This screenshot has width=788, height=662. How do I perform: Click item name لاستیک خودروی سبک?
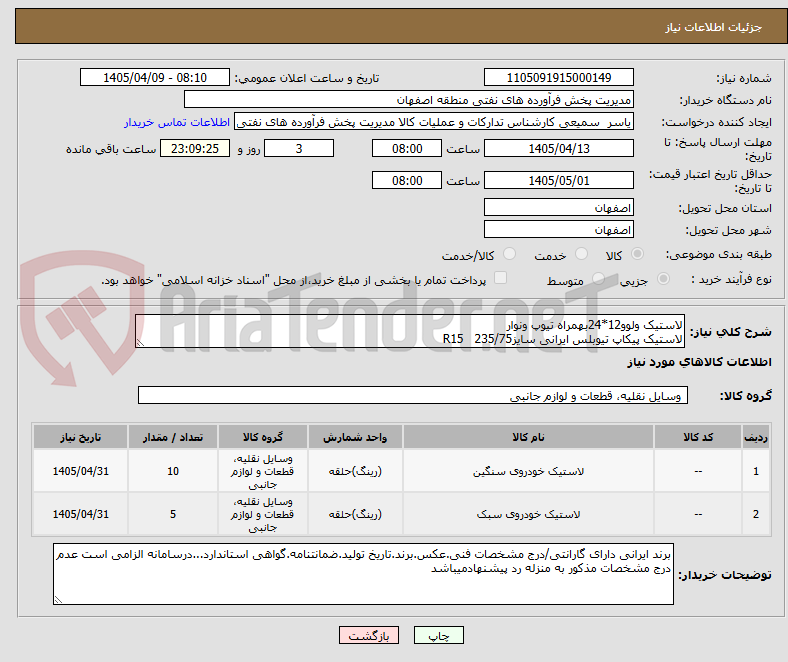(x=528, y=514)
